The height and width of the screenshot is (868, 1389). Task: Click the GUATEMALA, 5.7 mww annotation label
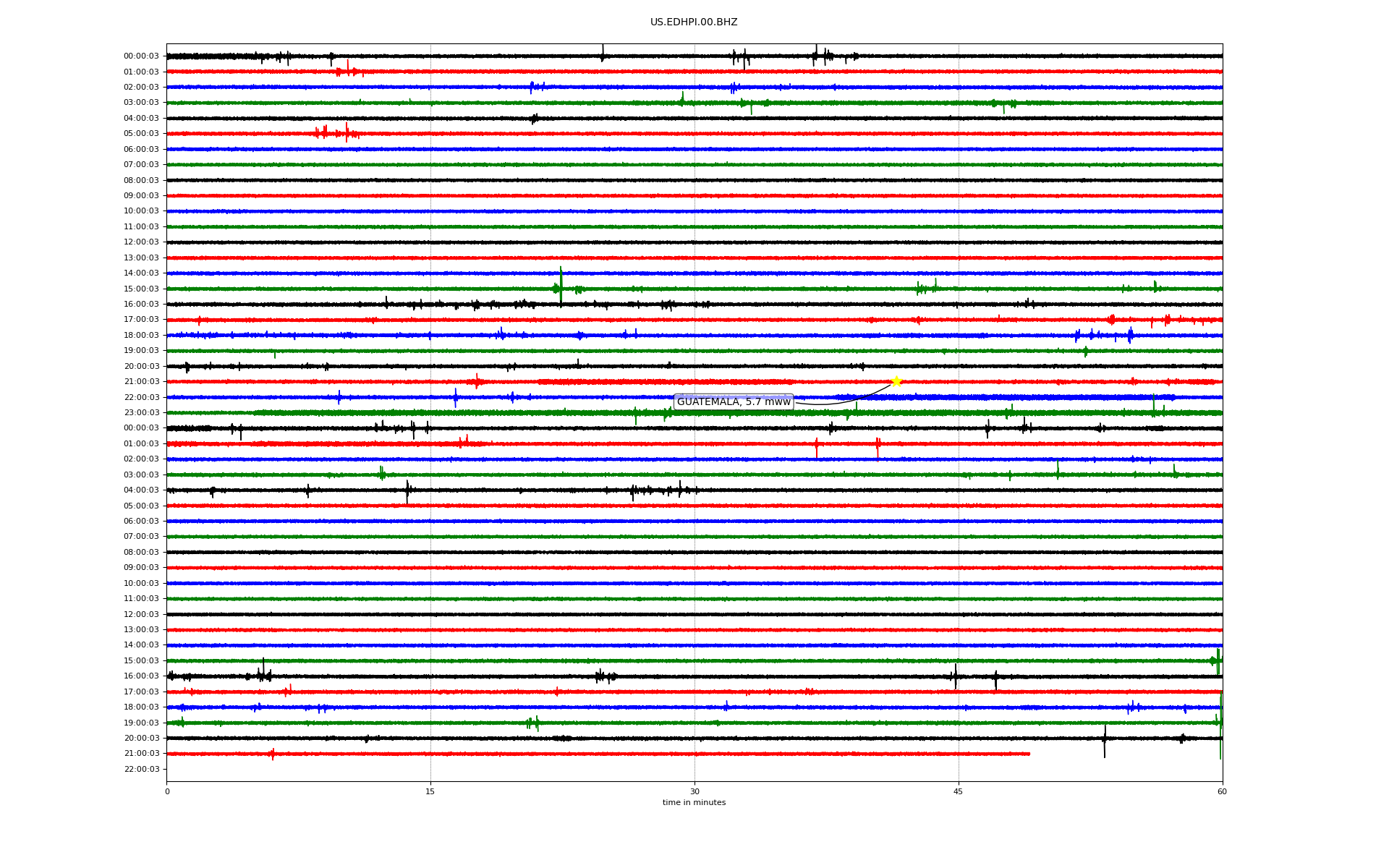click(x=734, y=402)
